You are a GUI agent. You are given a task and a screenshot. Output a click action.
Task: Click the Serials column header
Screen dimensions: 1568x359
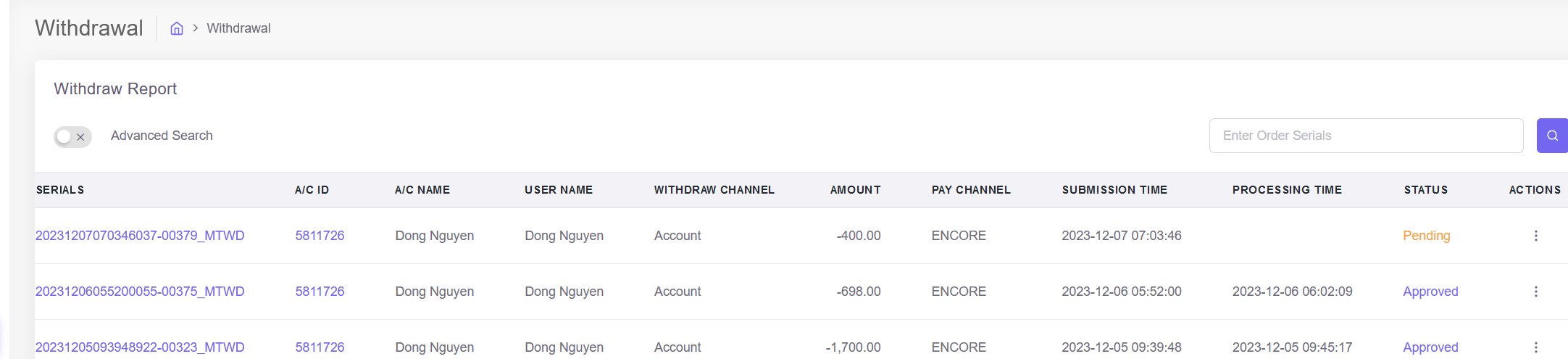pos(60,190)
